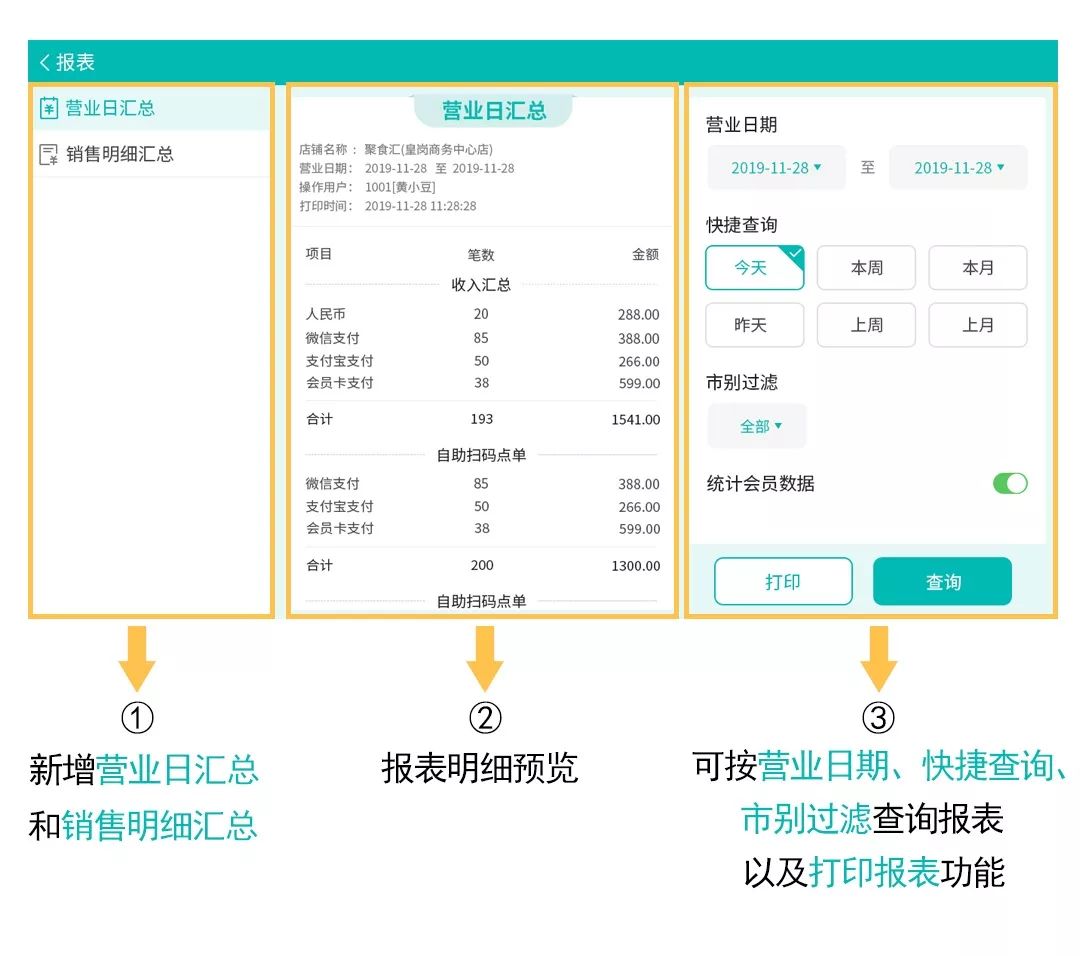Select 本周 quick query option
The height and width of the screenshot is (956, 1080).
click(866, 268)
